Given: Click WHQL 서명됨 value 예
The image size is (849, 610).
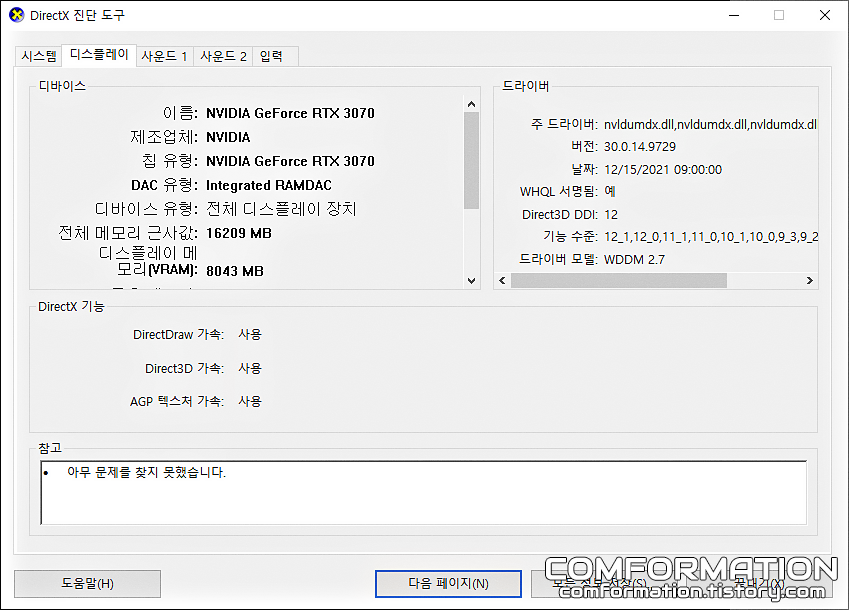Looking at the screenshot, I should 610,191.
